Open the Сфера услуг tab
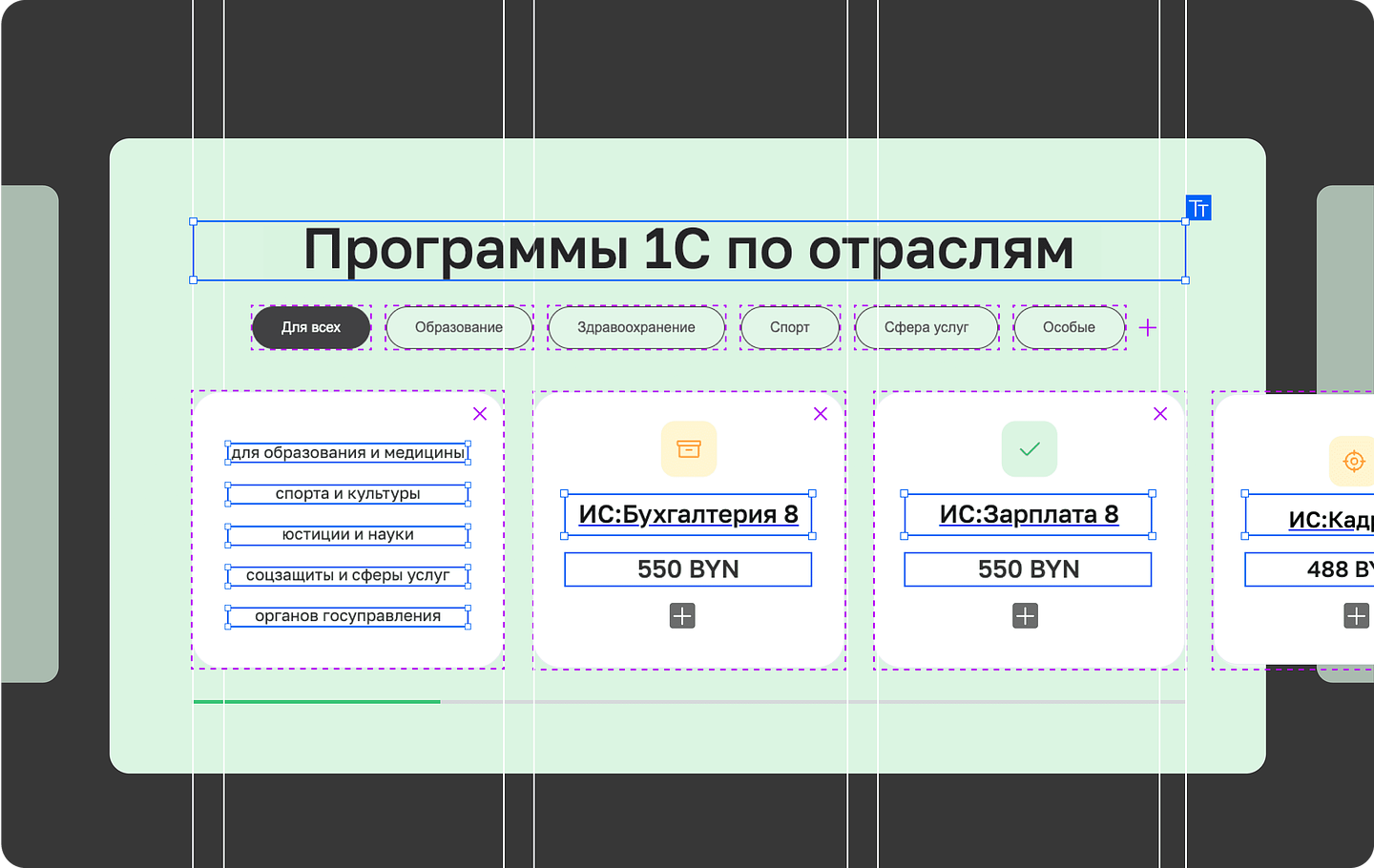Screen dimensions: 1374x868 coord(926,327)
